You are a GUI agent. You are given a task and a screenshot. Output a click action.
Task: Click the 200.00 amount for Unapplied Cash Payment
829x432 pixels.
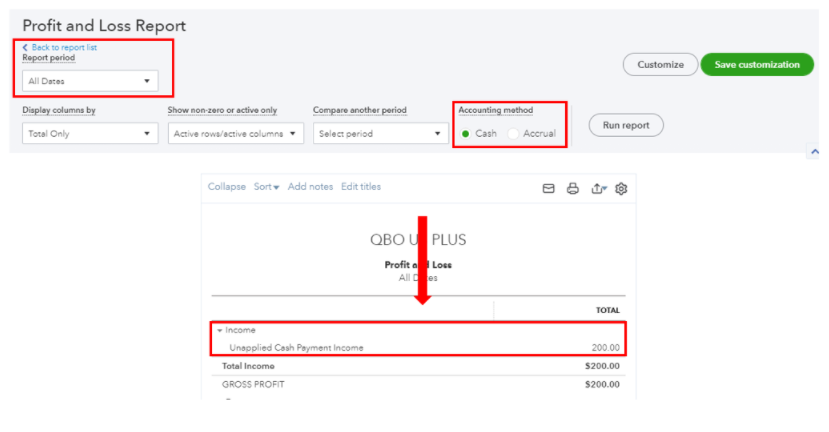605,347
